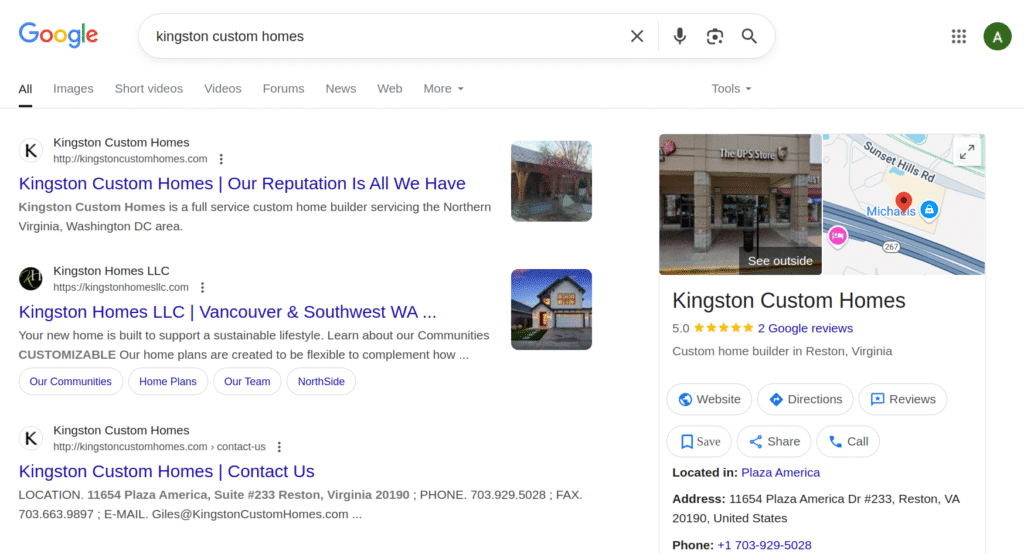1024x554 pixels.
Task: Click the NorthSide sitelink chip
Action: coord(321,382)
